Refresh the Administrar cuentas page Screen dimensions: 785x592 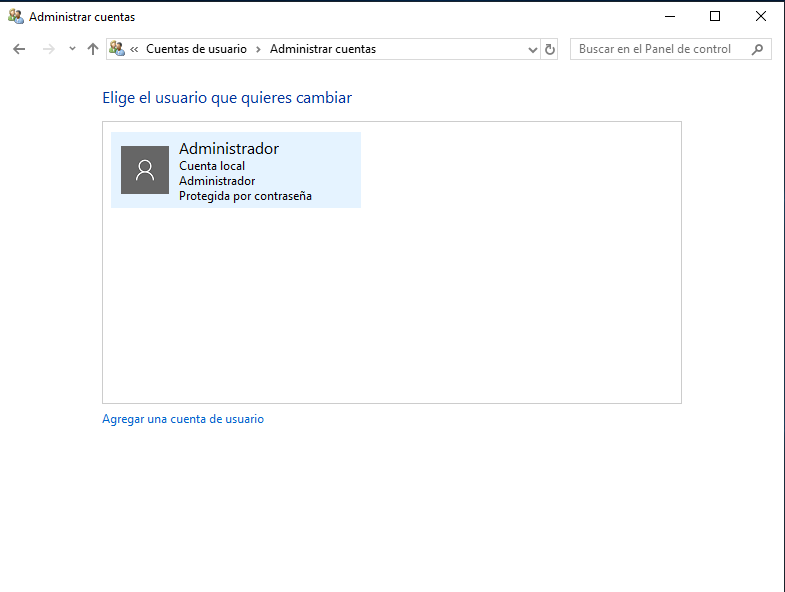pos(550,49)
